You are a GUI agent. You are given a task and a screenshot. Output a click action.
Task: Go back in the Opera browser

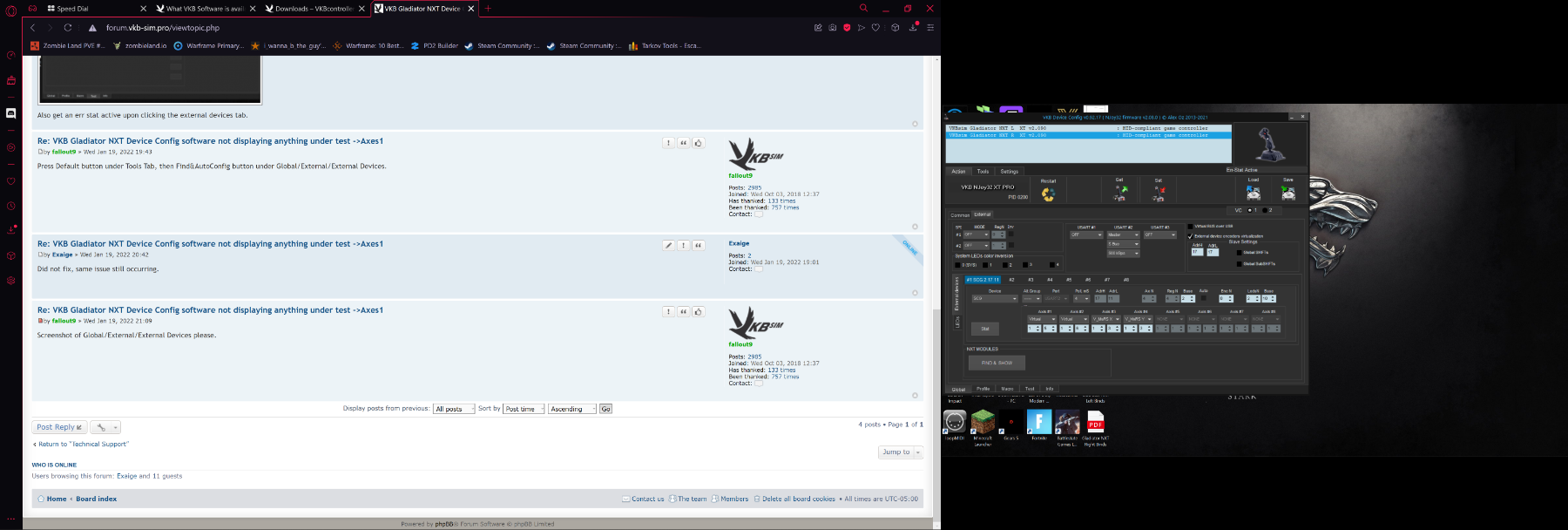(x=33, y=28)
